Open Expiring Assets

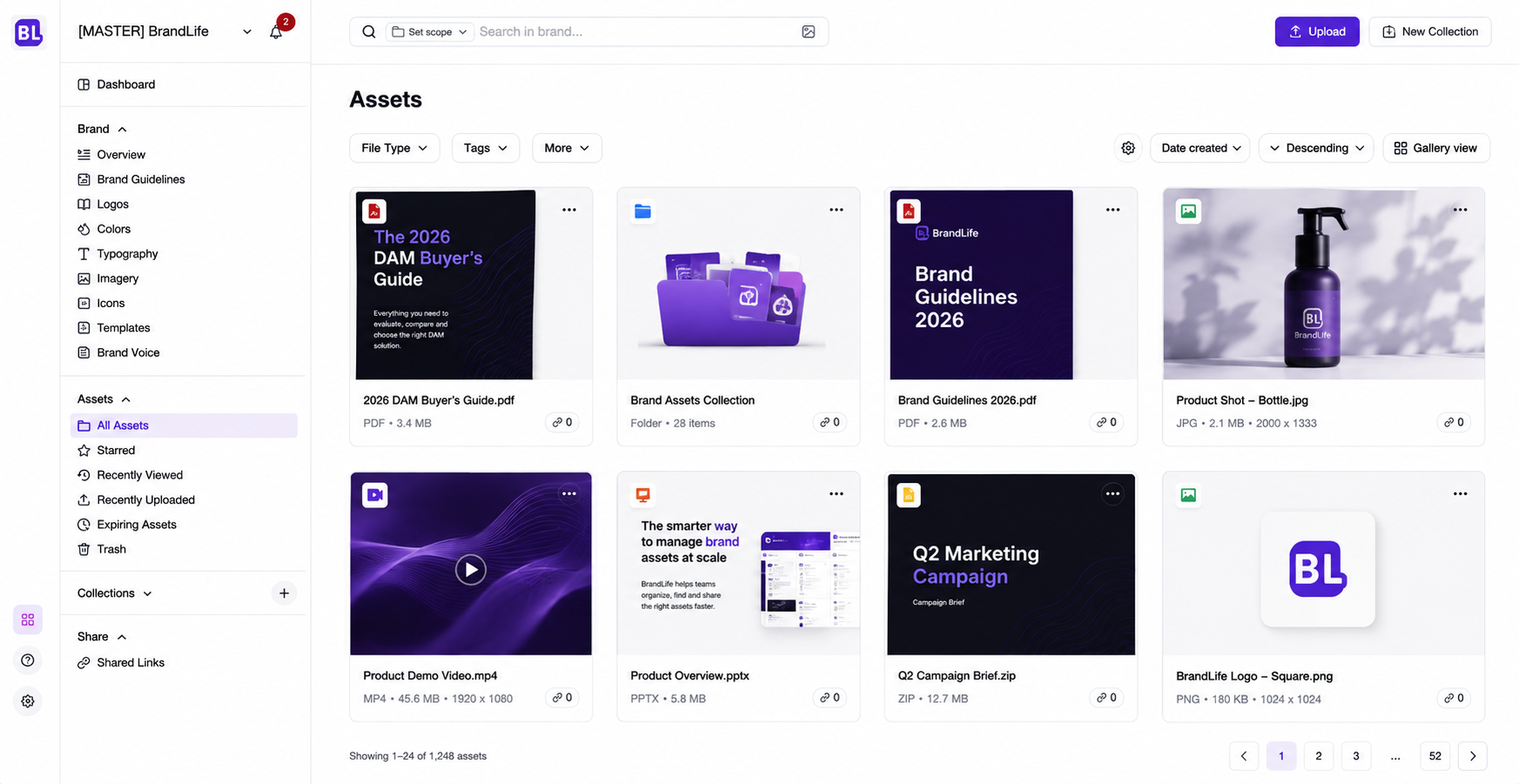click(x=127, y=525)
